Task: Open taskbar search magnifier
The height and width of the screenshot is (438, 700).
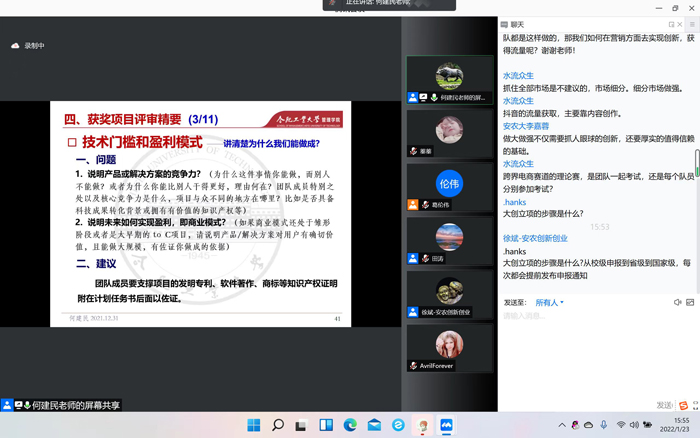Action: coord(278,425)
